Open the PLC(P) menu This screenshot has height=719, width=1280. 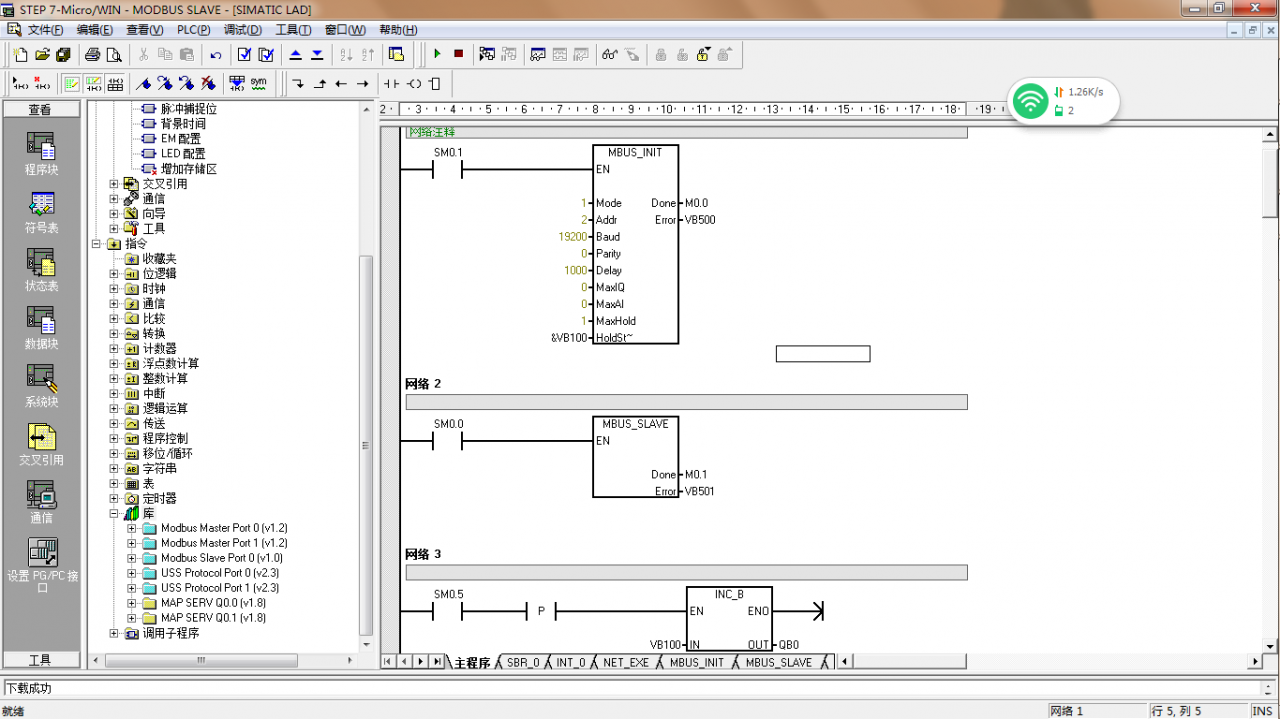pos(194,30)
